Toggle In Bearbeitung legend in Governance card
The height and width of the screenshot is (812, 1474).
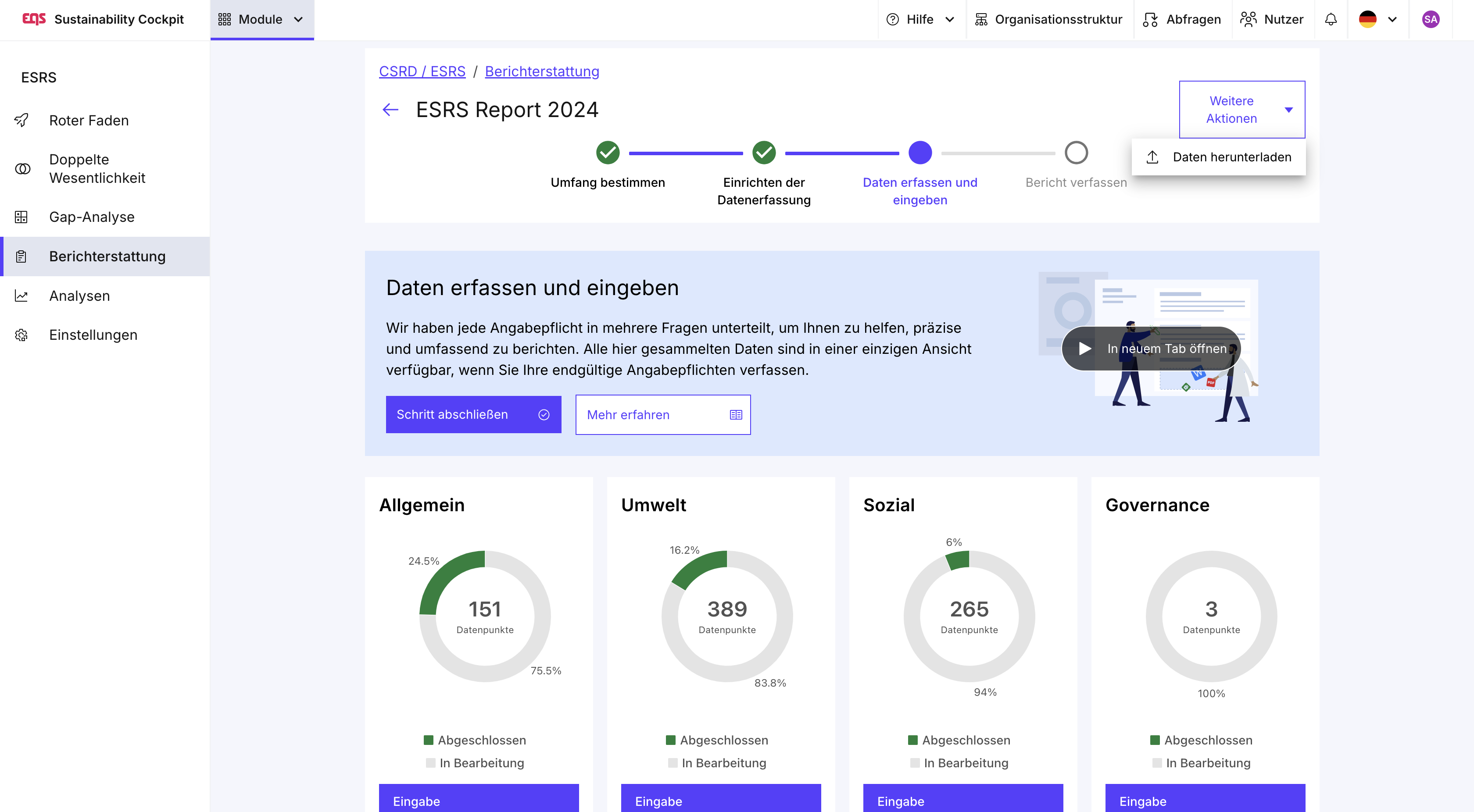[x=1201, y=763]
